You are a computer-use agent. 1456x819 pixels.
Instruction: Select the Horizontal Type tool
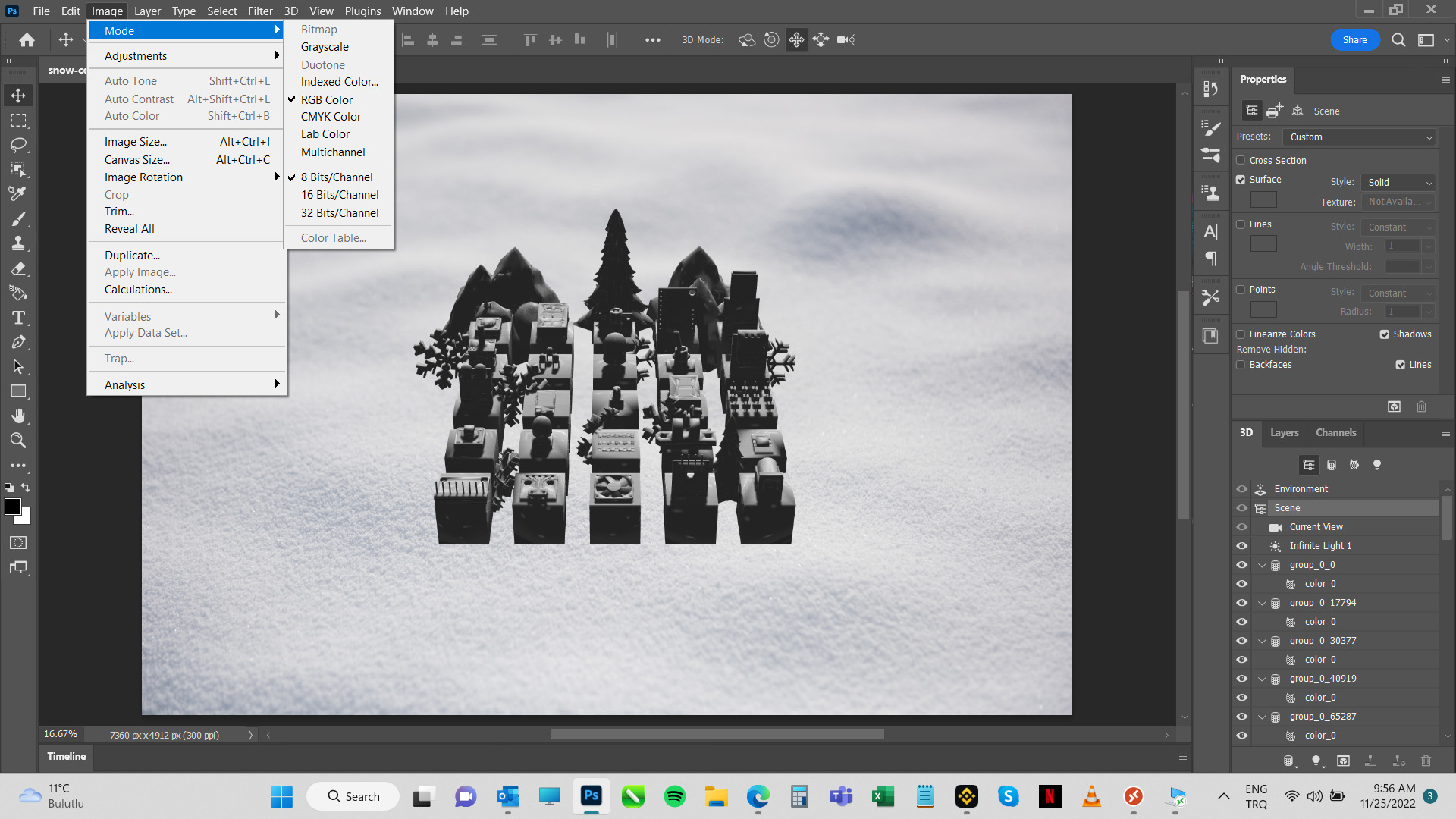point(18,318)
